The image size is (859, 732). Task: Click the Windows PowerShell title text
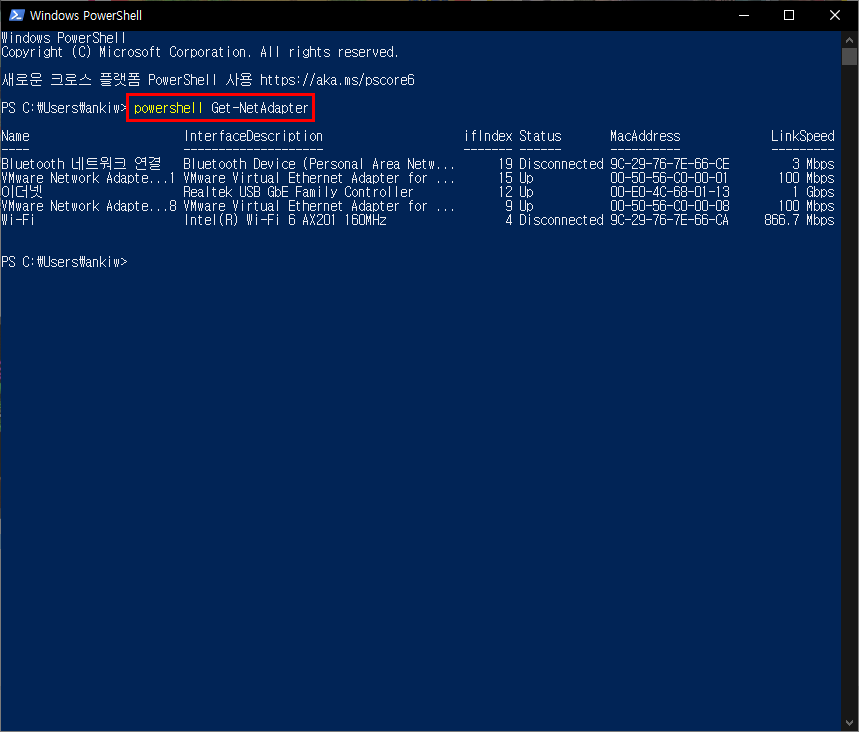point(86,15)
